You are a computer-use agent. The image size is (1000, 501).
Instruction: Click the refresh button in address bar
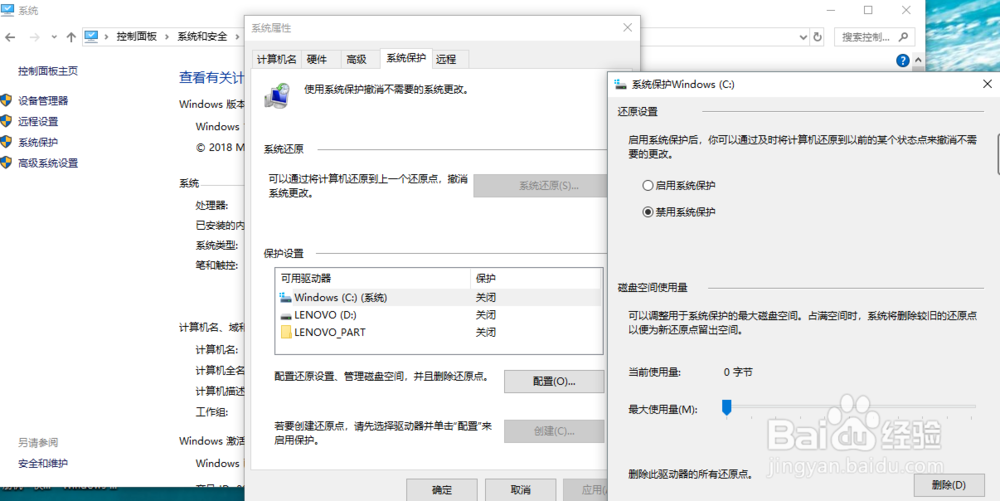(818, 37)
